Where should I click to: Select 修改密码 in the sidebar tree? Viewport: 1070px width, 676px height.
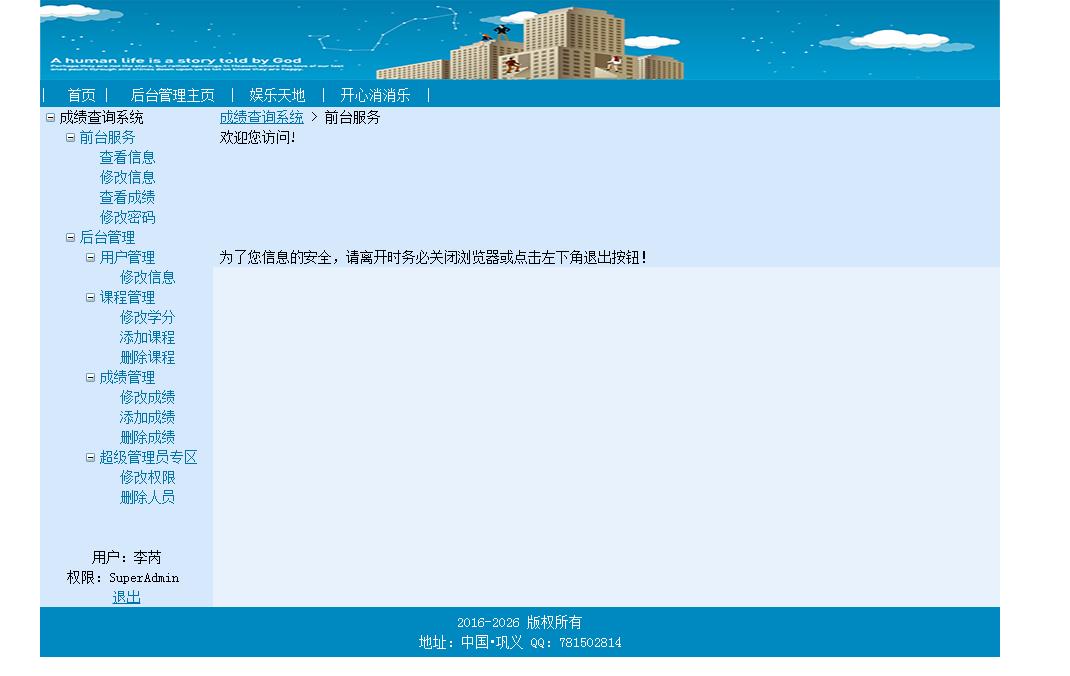coord(128,217)
